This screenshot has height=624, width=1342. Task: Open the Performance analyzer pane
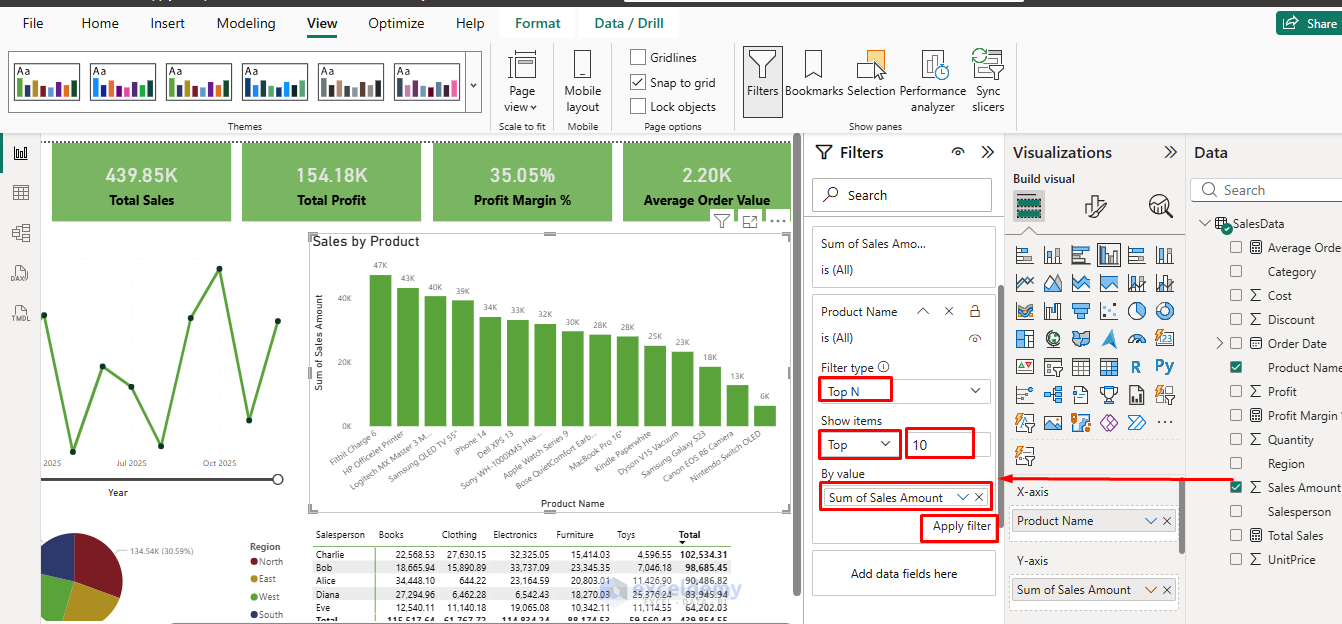933,82
